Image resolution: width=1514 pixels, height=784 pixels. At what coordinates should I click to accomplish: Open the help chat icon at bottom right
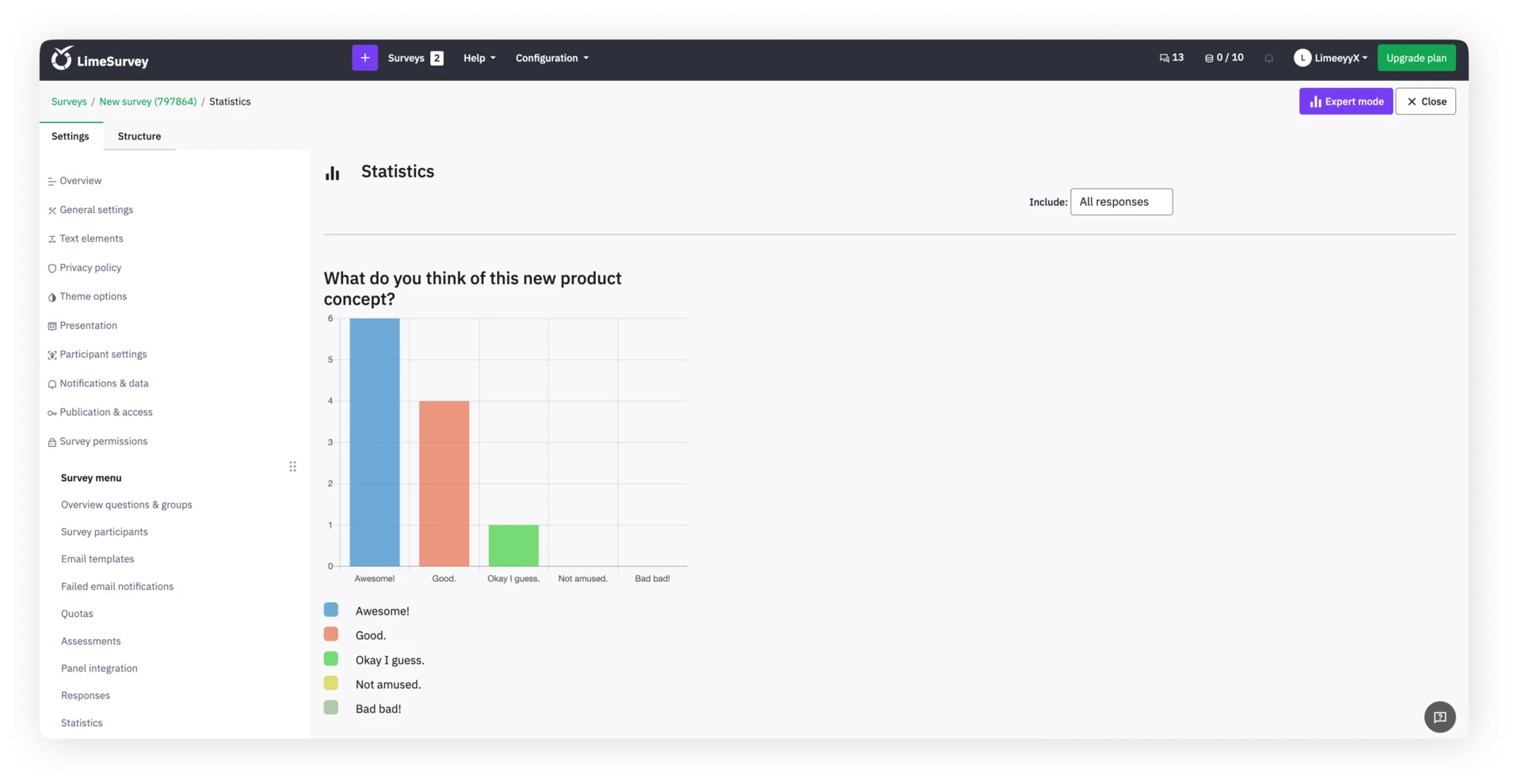pyautogui.click(x=1440, y=717)
